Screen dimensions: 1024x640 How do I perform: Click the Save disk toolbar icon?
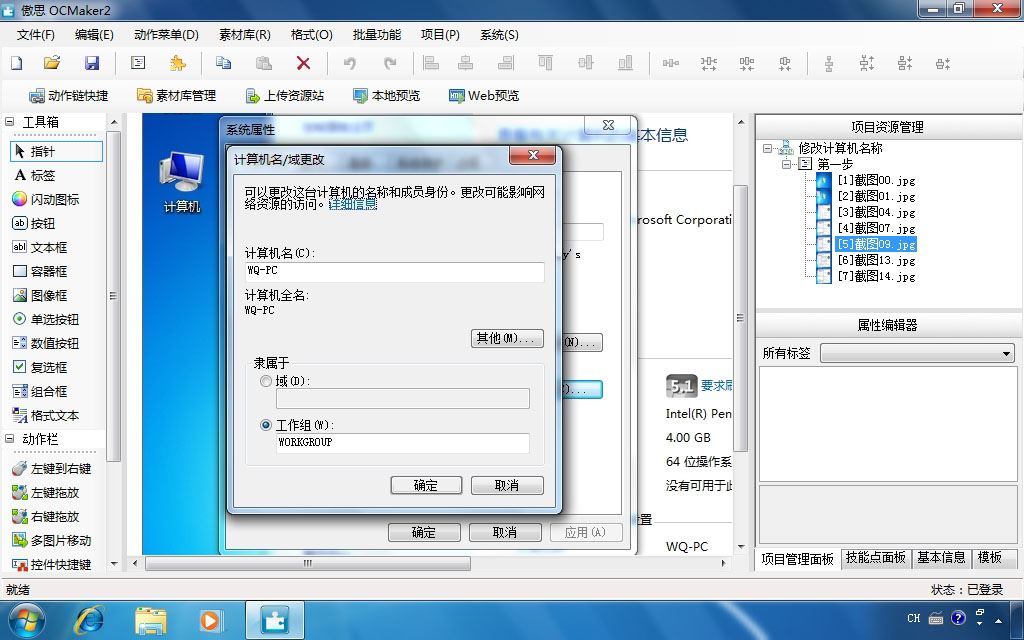pyautogui.click(x=92, y=63)
